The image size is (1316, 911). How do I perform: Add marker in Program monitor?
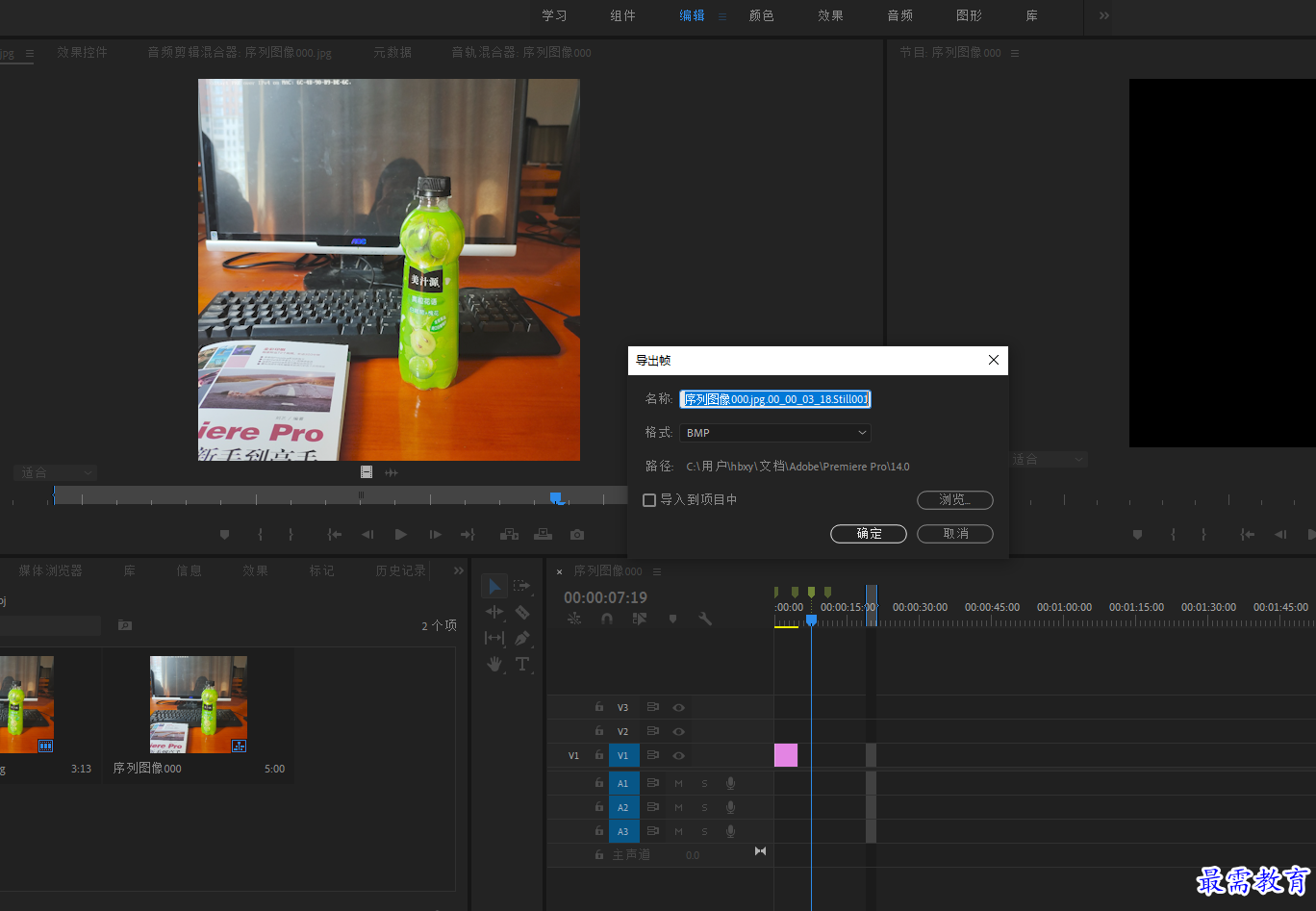tap(1137, 534)
